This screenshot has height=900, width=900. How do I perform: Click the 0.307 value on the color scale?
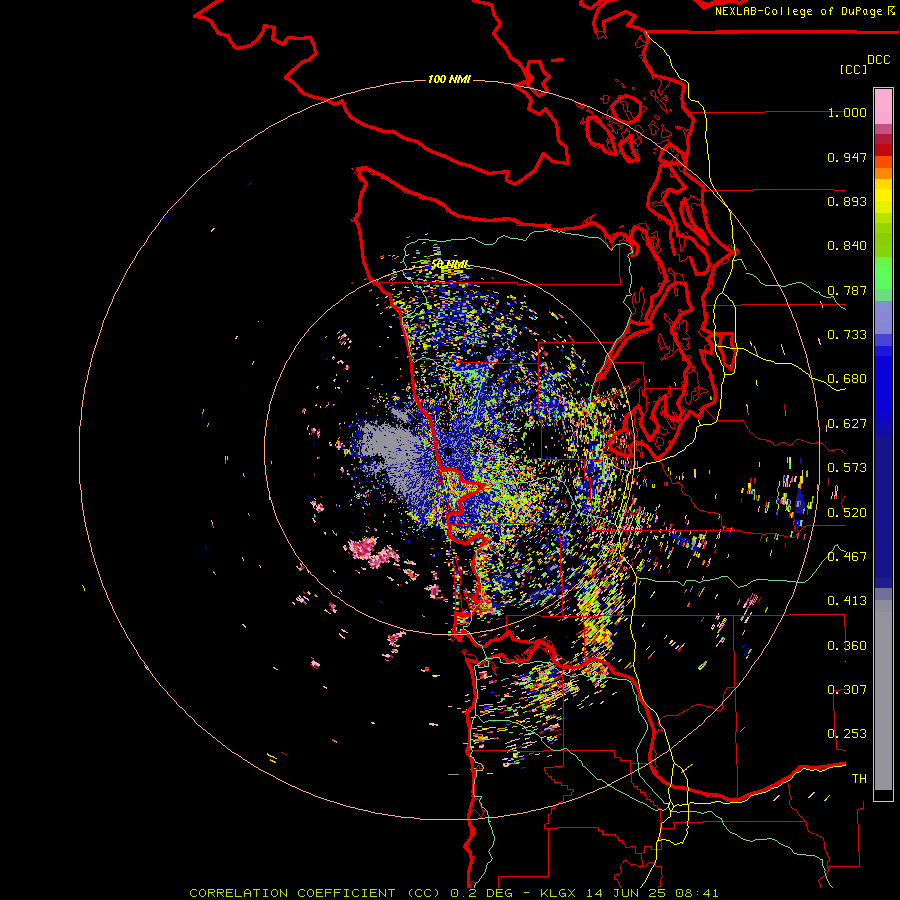coord(847,690)
